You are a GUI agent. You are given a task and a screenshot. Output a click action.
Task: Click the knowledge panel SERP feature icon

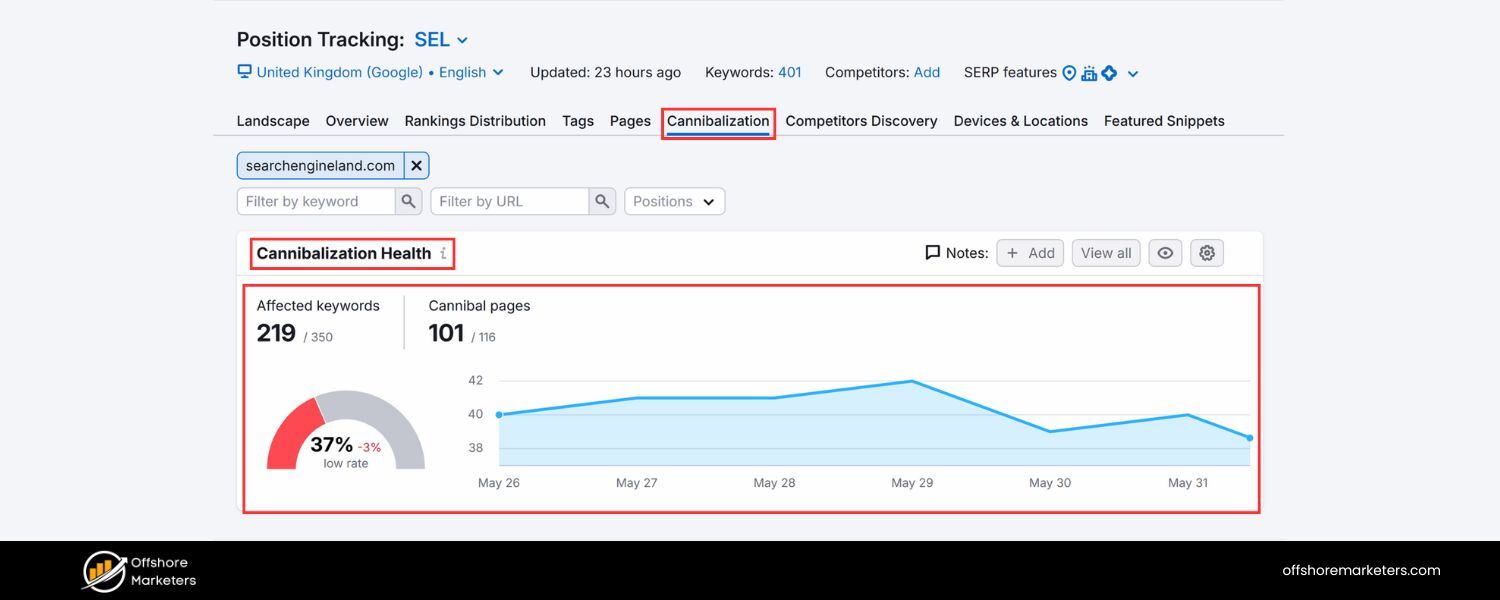(x=1089, y=72)
